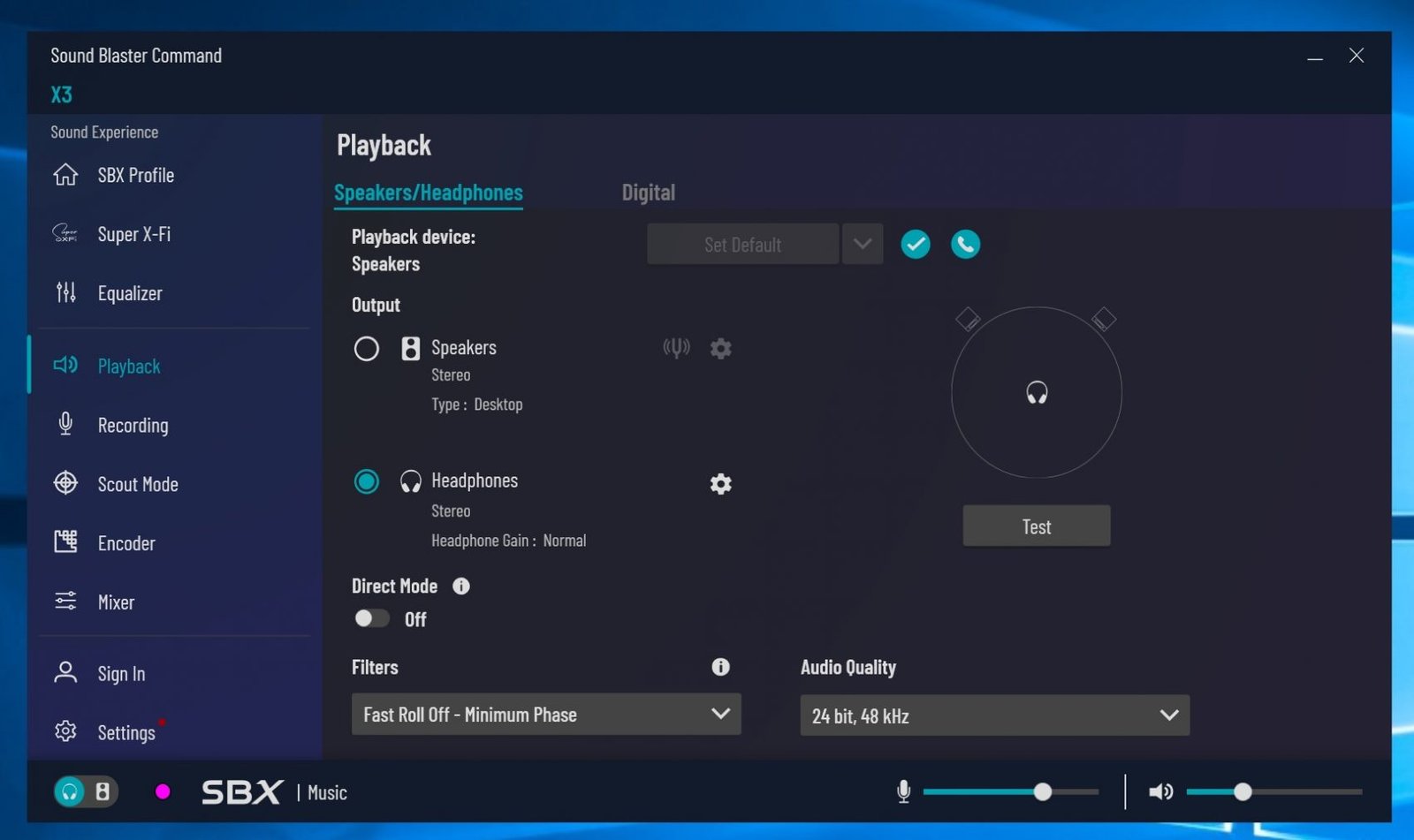The width and height of the screenshot is (1414, 840).
Task: Open Audio Quality dropdown 24 bit, 48 kHz
Action: click(x=995, y=715)
